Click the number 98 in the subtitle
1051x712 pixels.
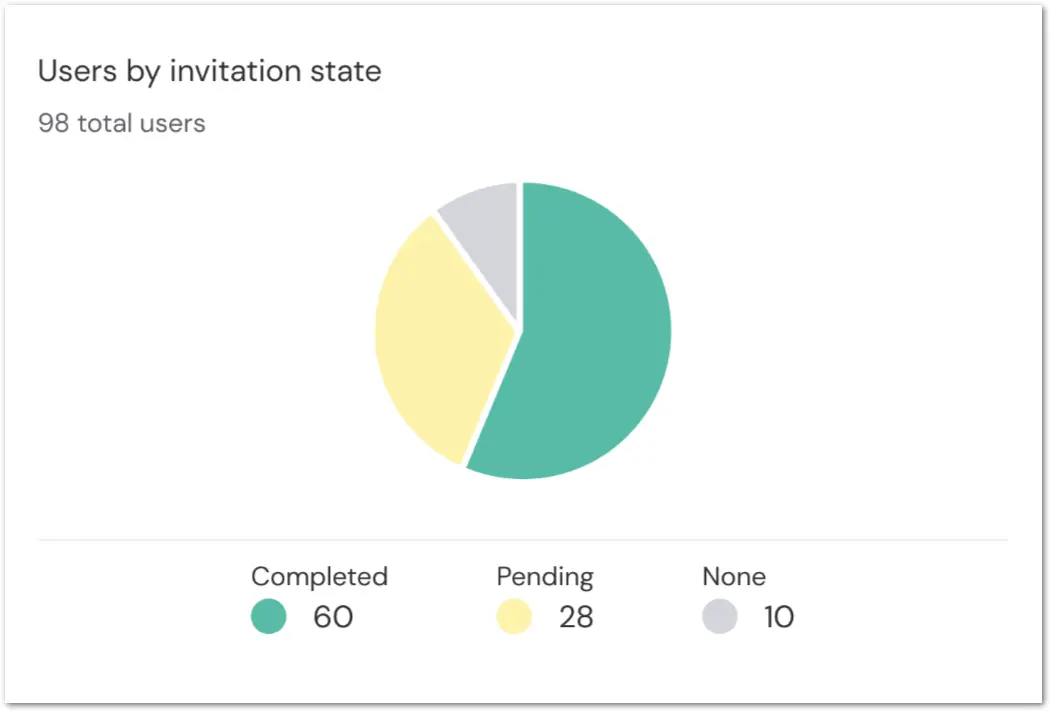[54, 123]
